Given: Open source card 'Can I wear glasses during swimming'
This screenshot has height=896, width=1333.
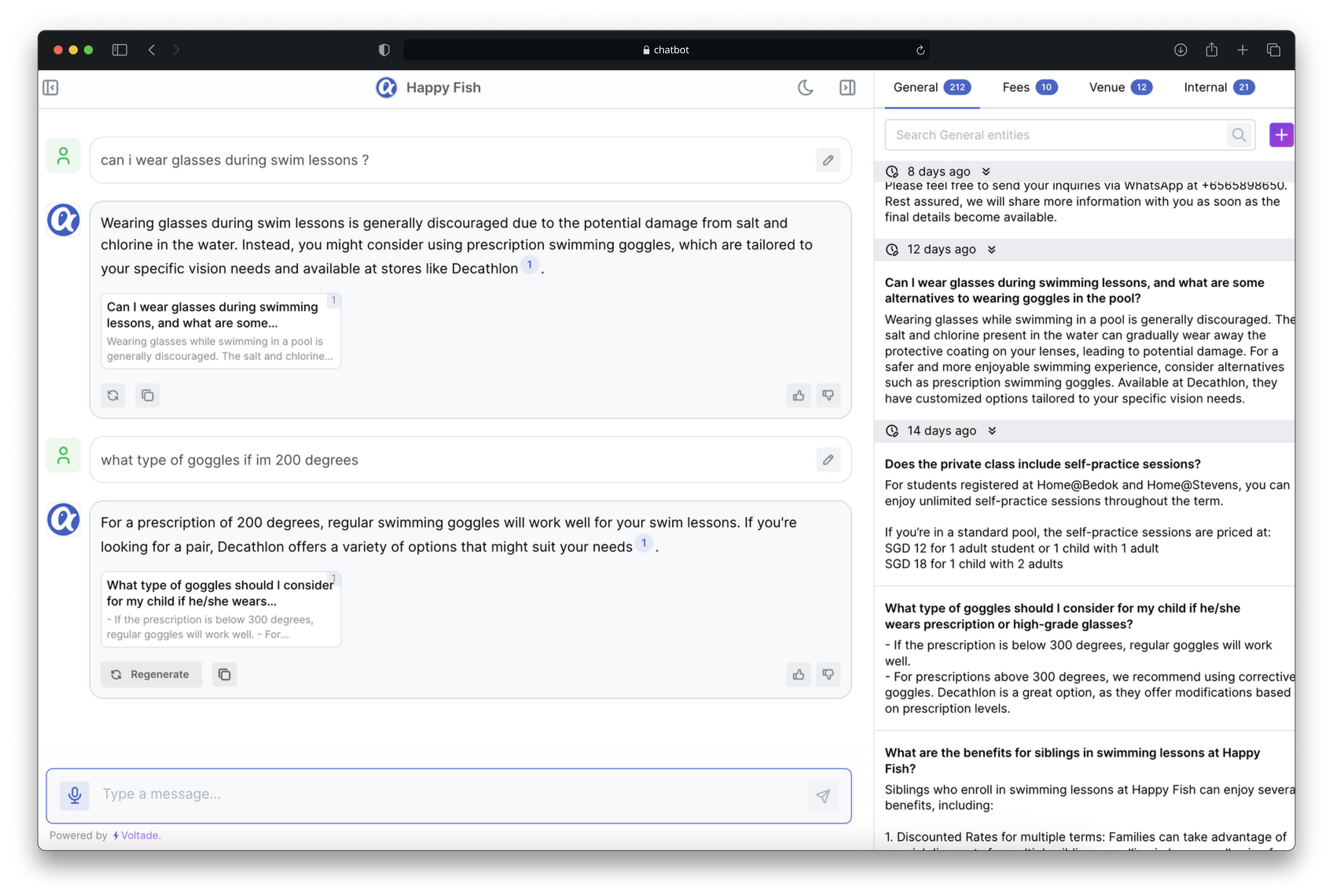Looking at the screenshot, I should (221, 331).
